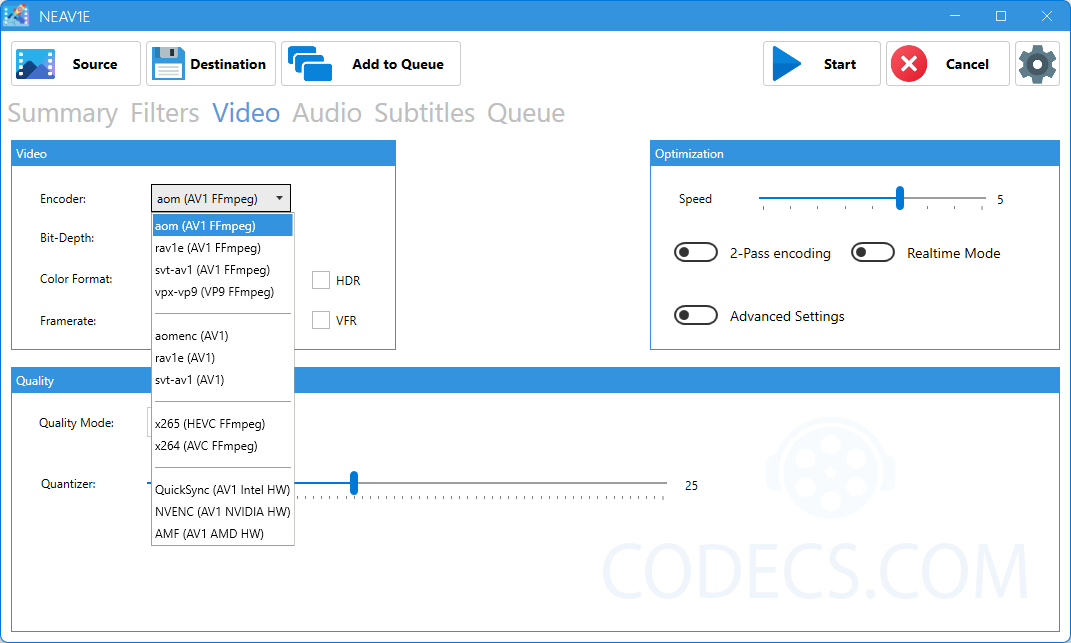The height and width of the screenshot is (643, 1071).
Task: Open the Subtitles tab
Action: [x=424, y=113]
